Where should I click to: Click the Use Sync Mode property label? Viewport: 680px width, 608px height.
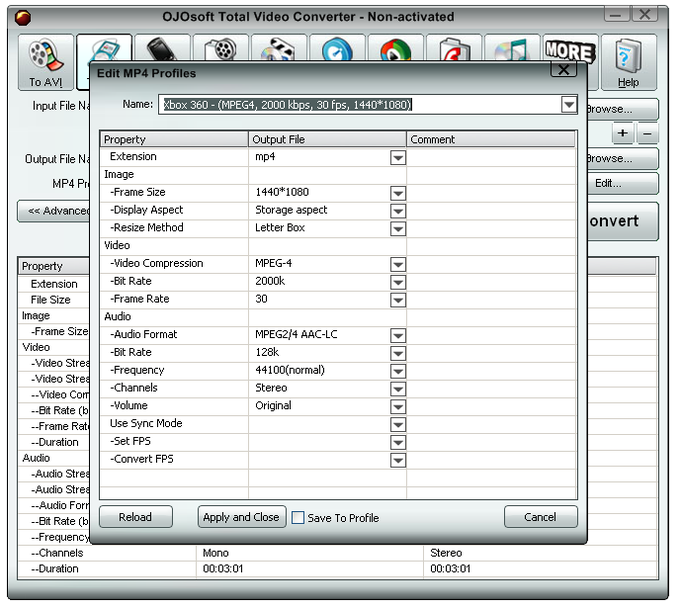146,423
